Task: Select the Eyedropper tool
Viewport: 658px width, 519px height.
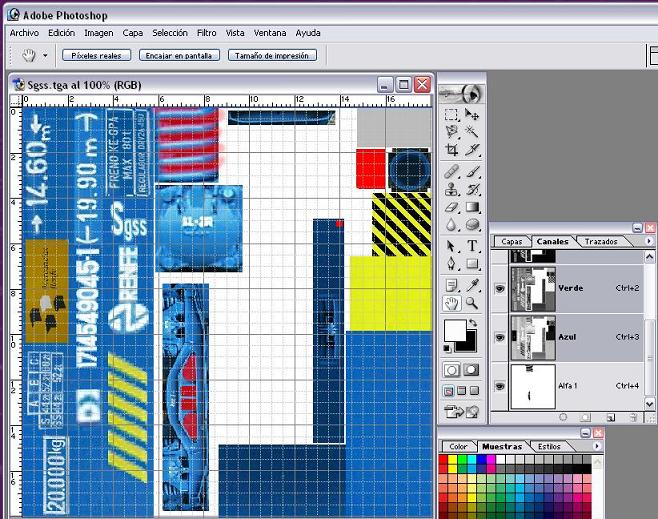Action: pyautogui.click(x=472, y=284)
